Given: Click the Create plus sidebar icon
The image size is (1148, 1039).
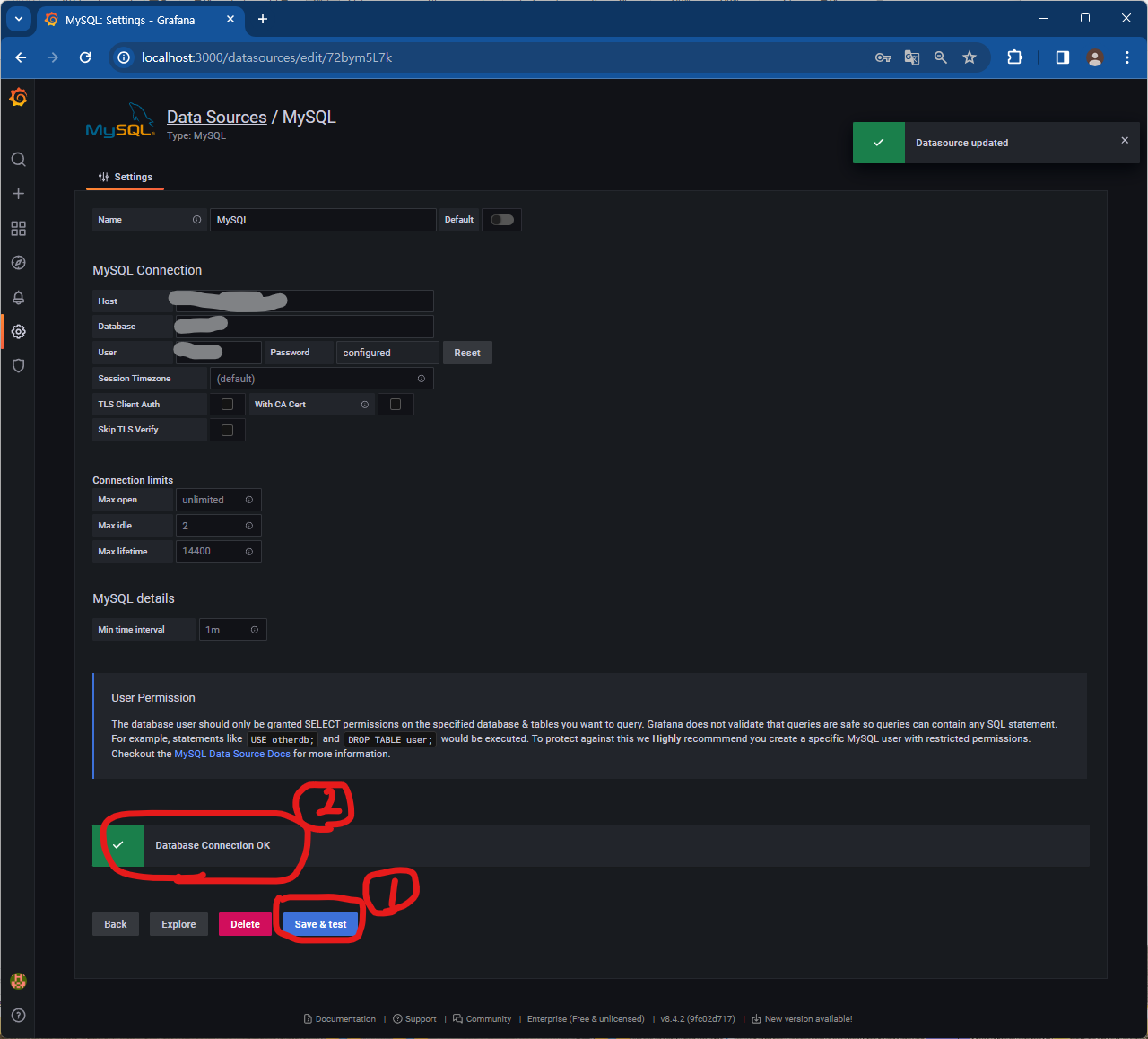Looking at the screenshot, I should pos(18,194).
